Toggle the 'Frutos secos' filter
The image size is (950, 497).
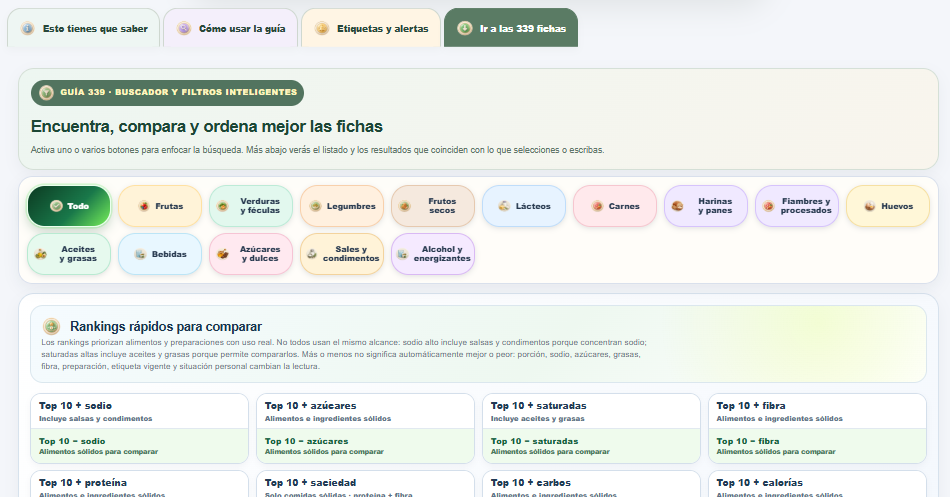pos(433,206)
